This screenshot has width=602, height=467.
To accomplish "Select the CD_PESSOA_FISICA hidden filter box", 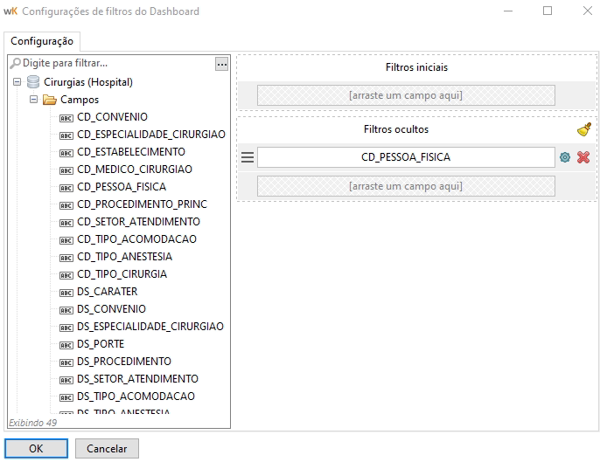I will pos(406,157).
